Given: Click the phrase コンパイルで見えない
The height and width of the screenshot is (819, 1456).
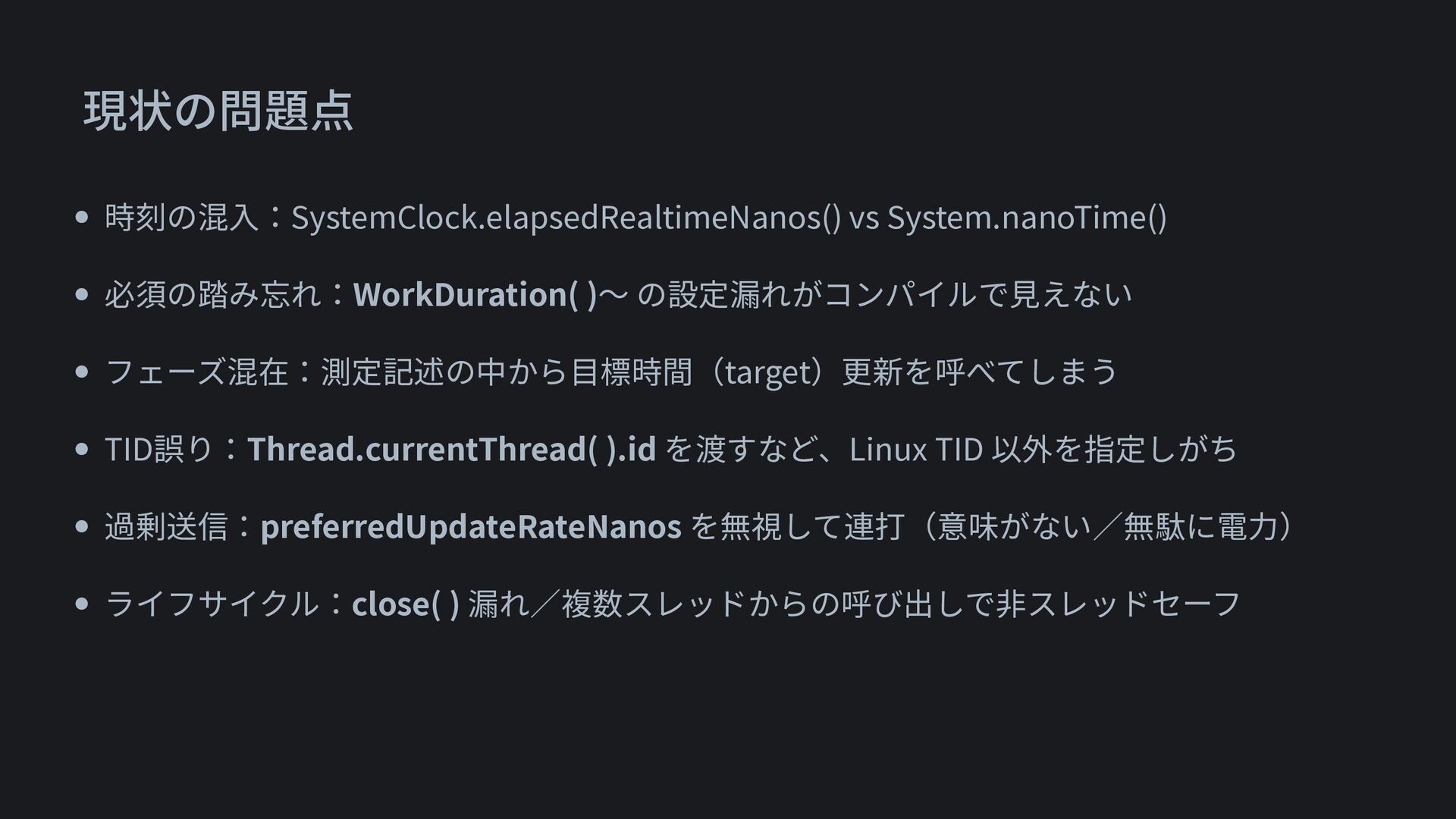Looking at the screenshot, I should [977, 294].
